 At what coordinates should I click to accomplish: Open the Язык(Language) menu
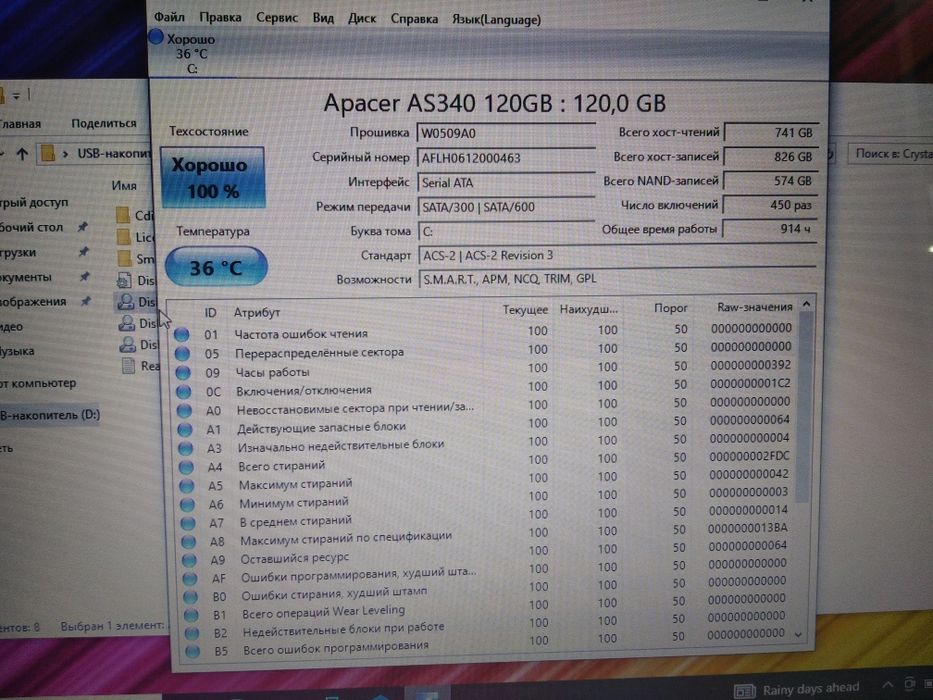click(x=496, y=20)
